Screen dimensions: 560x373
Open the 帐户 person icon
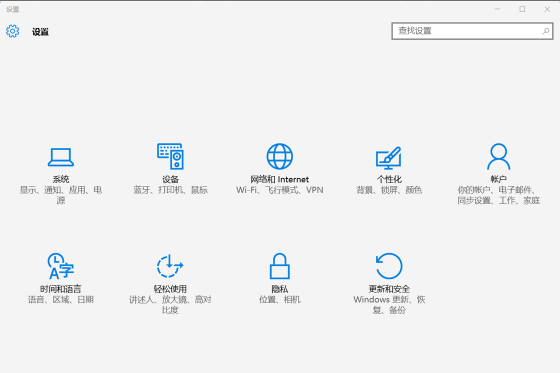[x=499, y=156]
